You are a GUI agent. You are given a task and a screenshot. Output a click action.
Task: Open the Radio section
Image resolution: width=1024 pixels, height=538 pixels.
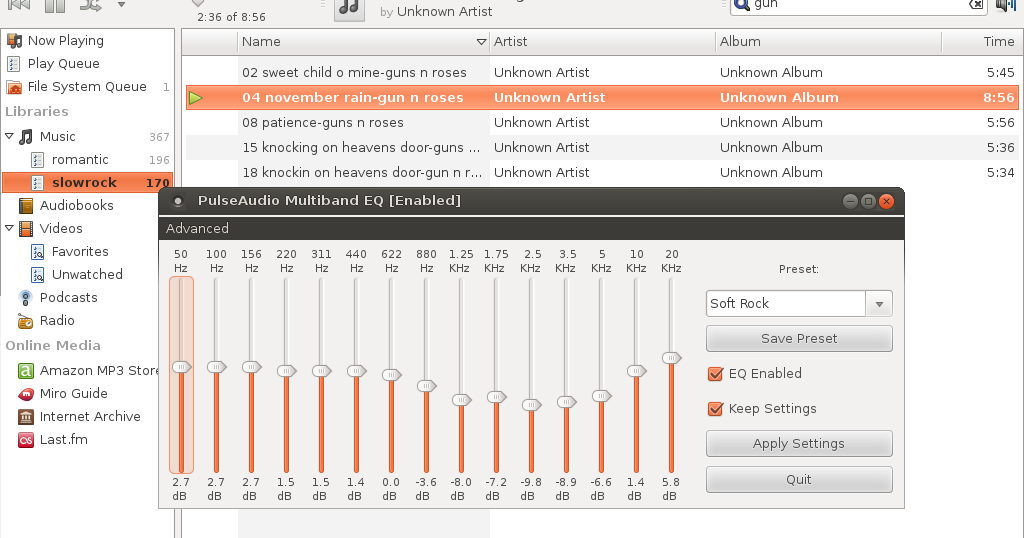point(57,321)
